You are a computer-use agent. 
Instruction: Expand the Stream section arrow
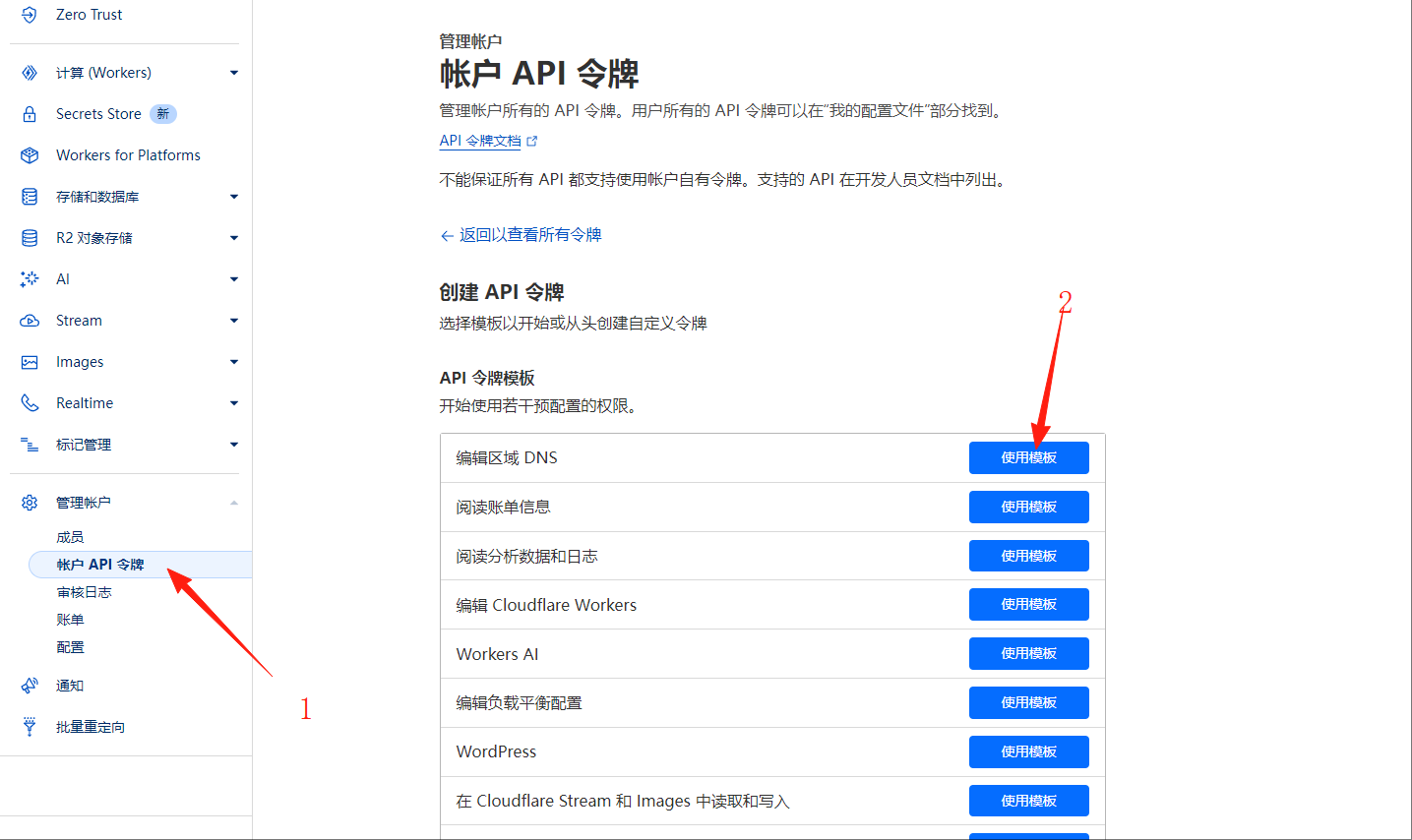click(234, 321)
